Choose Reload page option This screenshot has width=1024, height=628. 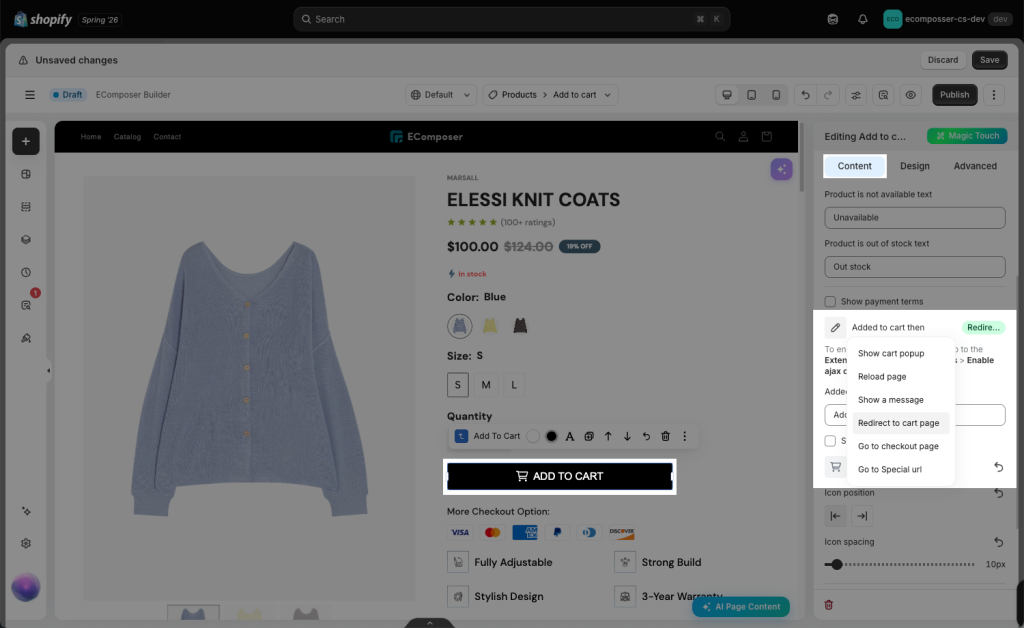(901, 377)
